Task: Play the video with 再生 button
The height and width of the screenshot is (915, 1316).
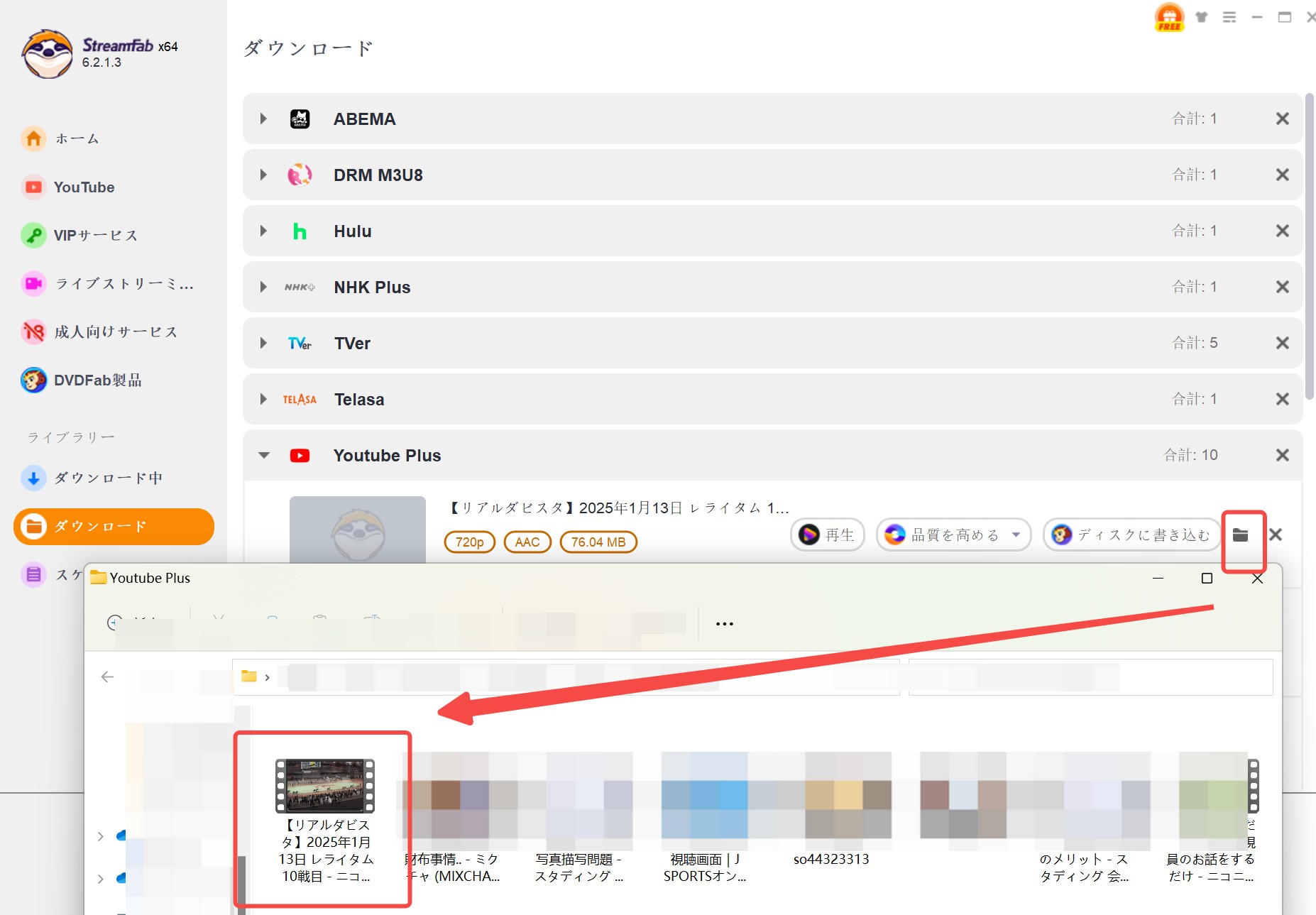Action: (x=827, y=535)
